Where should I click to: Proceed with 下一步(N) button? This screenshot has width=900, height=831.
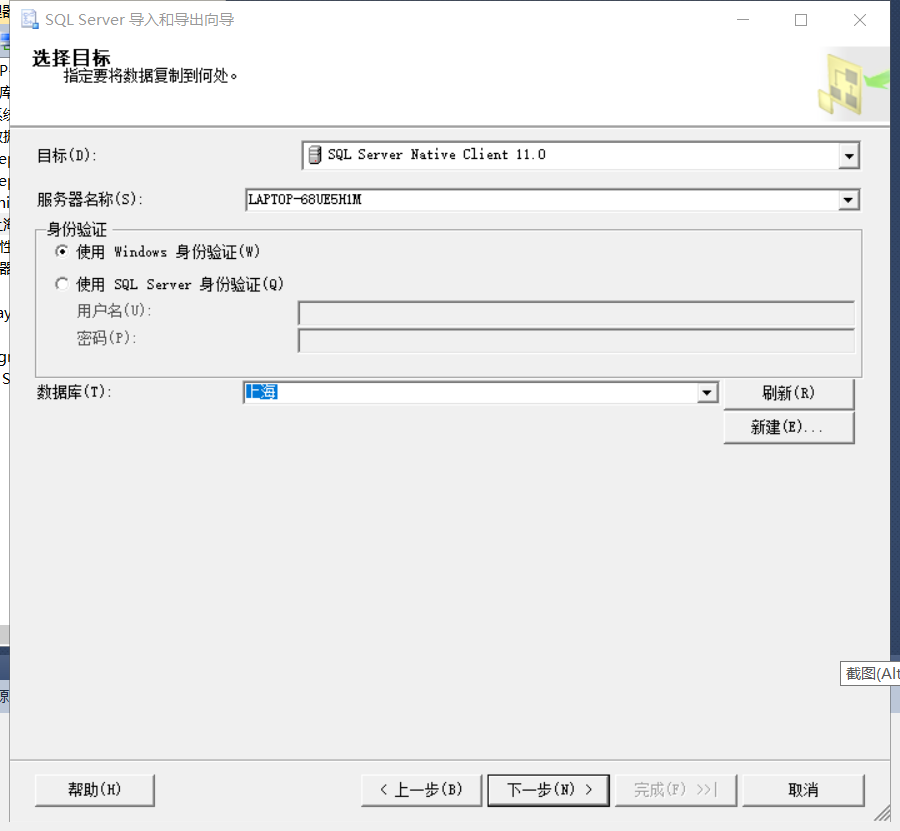point(548,790)
